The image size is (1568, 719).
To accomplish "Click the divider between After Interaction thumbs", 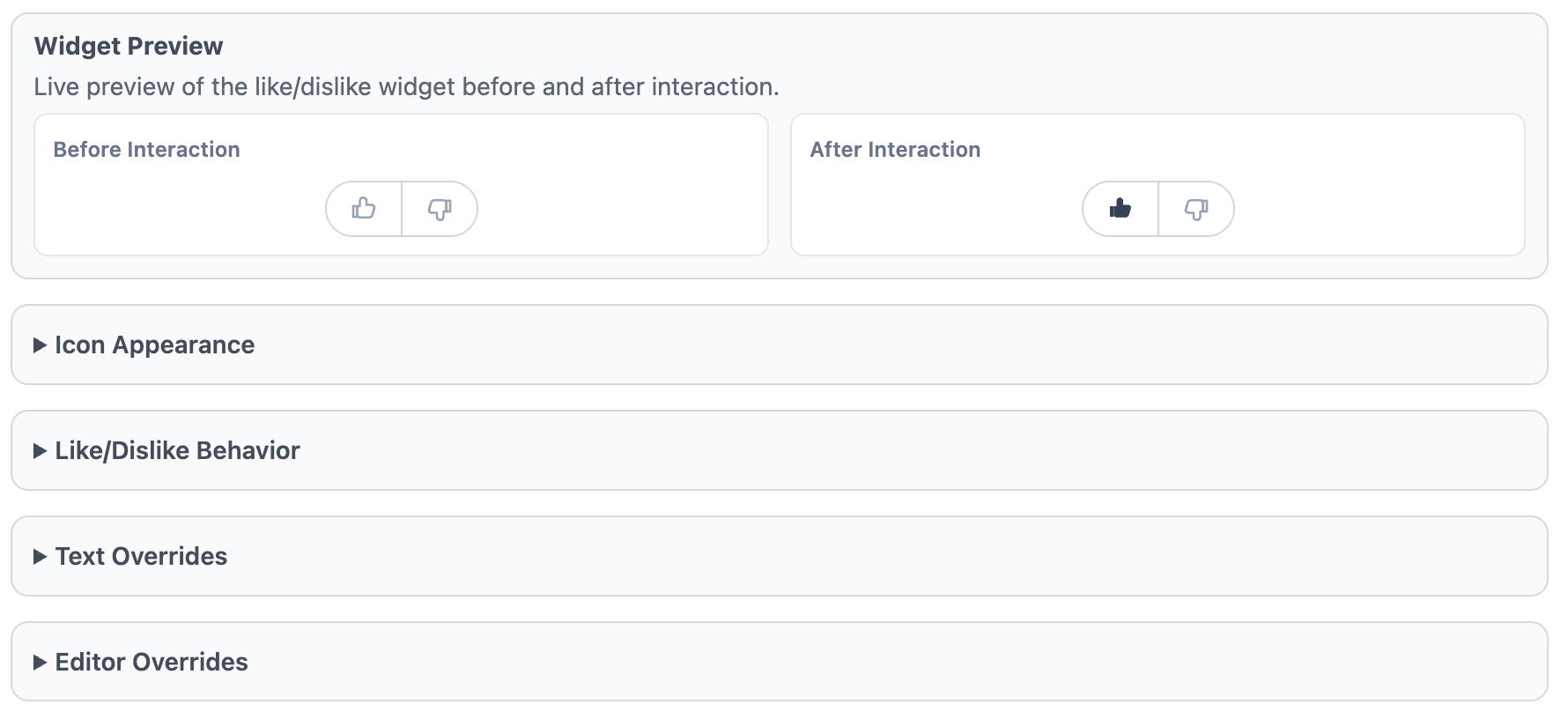I will (1158, 209).
